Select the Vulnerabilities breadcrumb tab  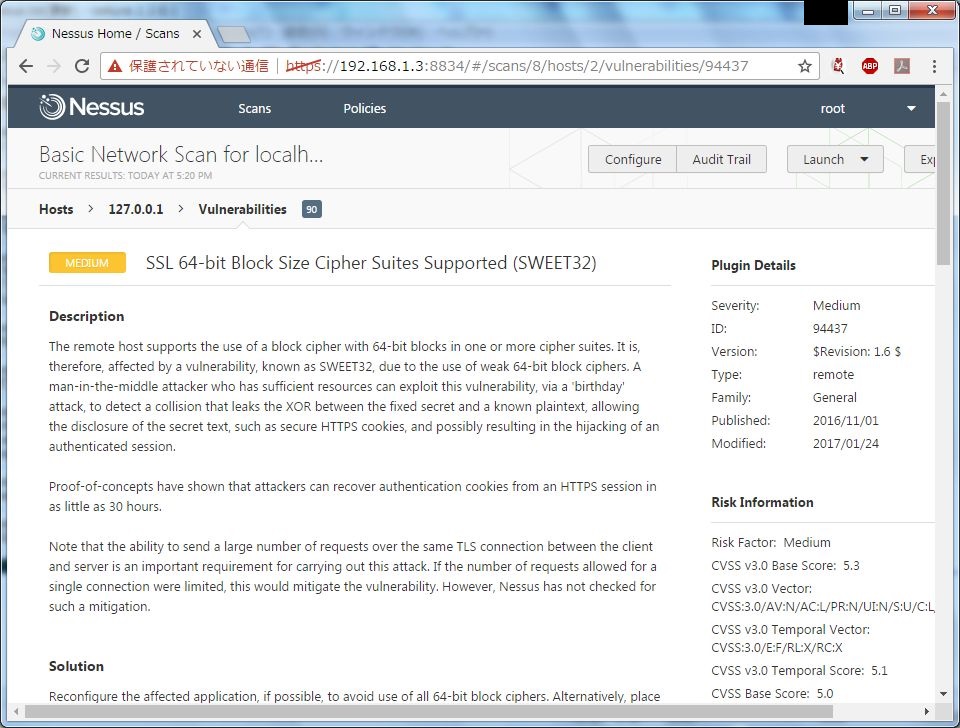tap(242, 209)
